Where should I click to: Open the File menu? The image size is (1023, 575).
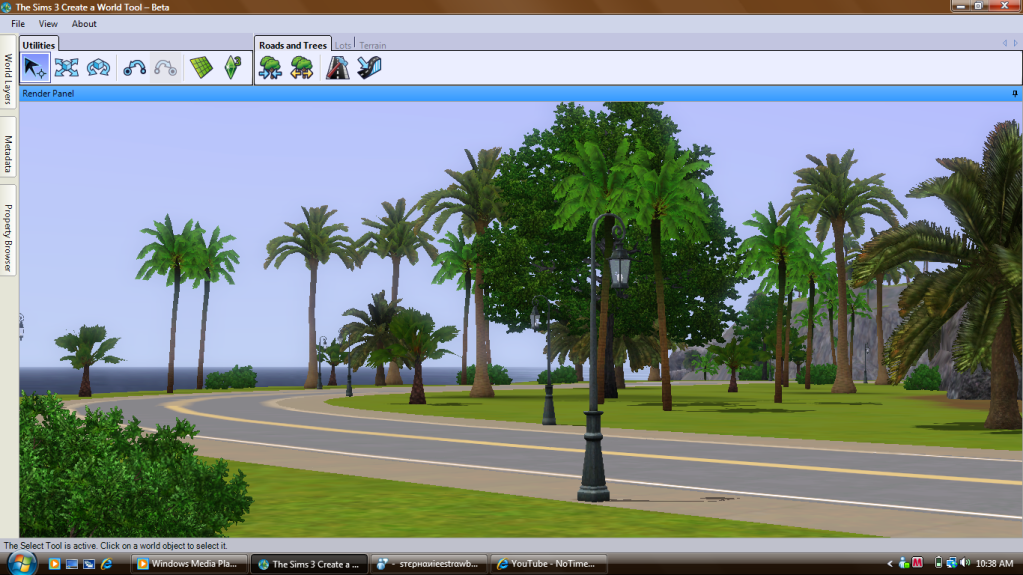click(x=18, y=24)
